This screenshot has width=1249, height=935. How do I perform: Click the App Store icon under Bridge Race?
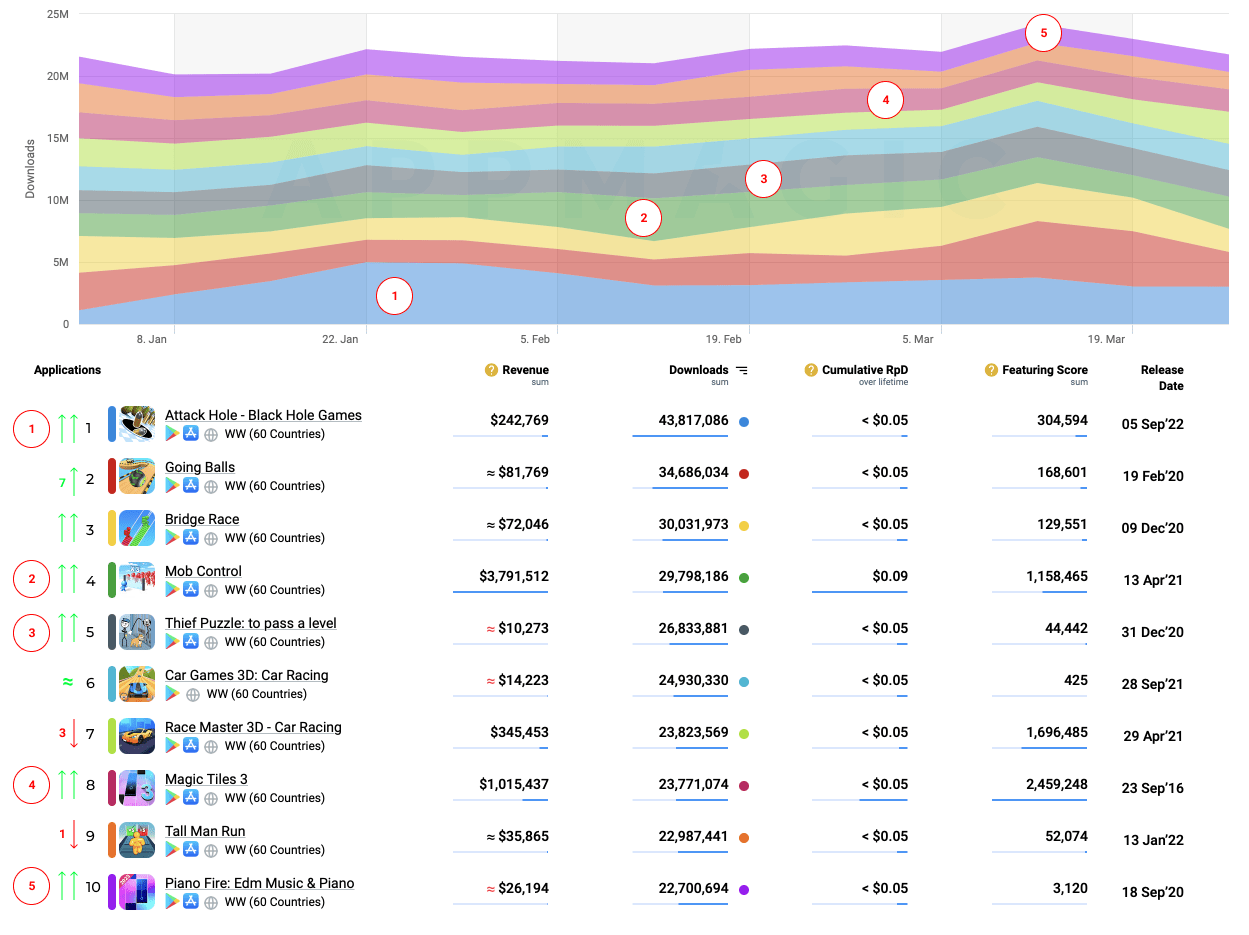tap(191, 538)
